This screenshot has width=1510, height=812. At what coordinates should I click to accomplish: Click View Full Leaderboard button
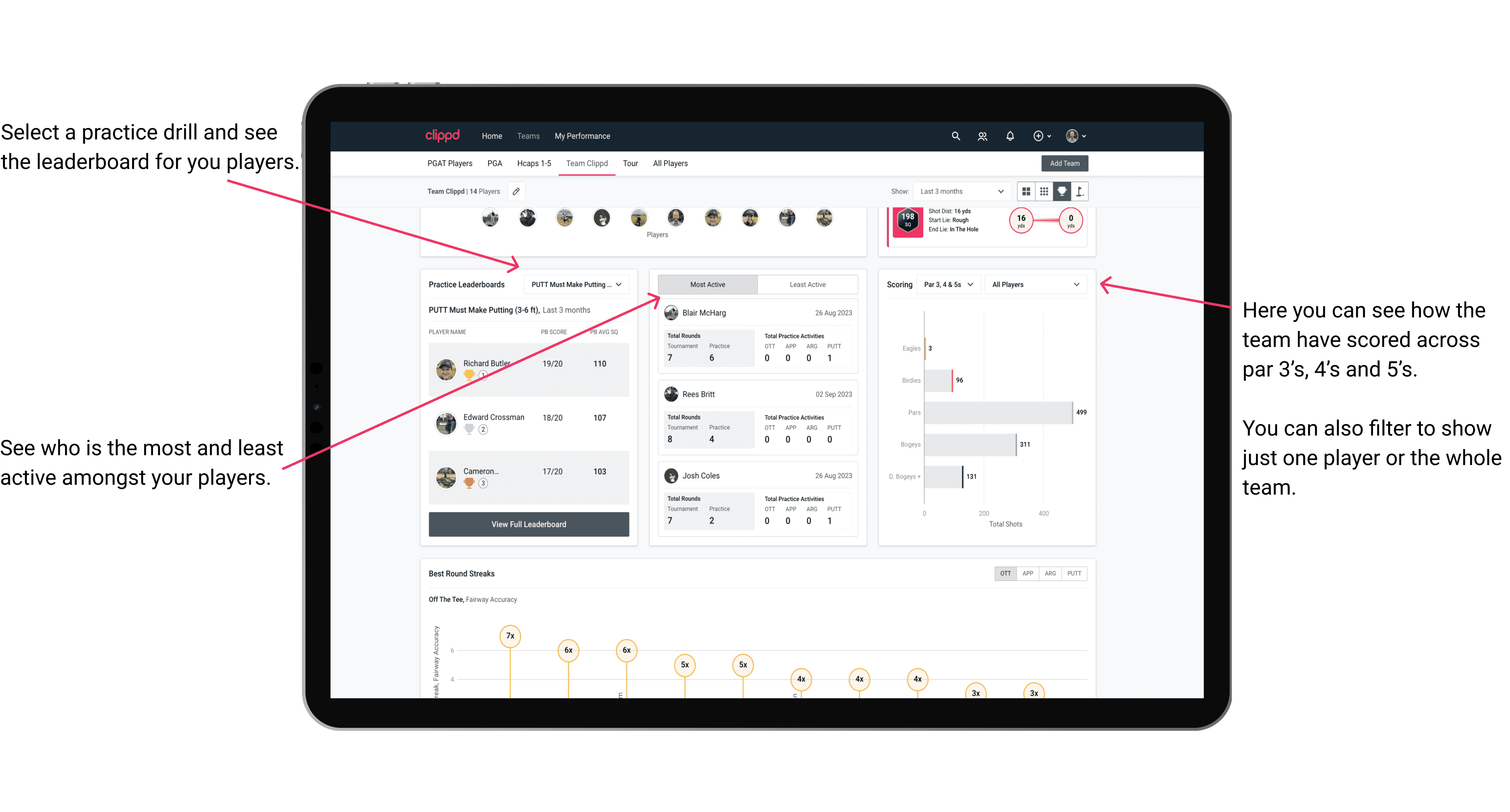(x=528, y=524)
